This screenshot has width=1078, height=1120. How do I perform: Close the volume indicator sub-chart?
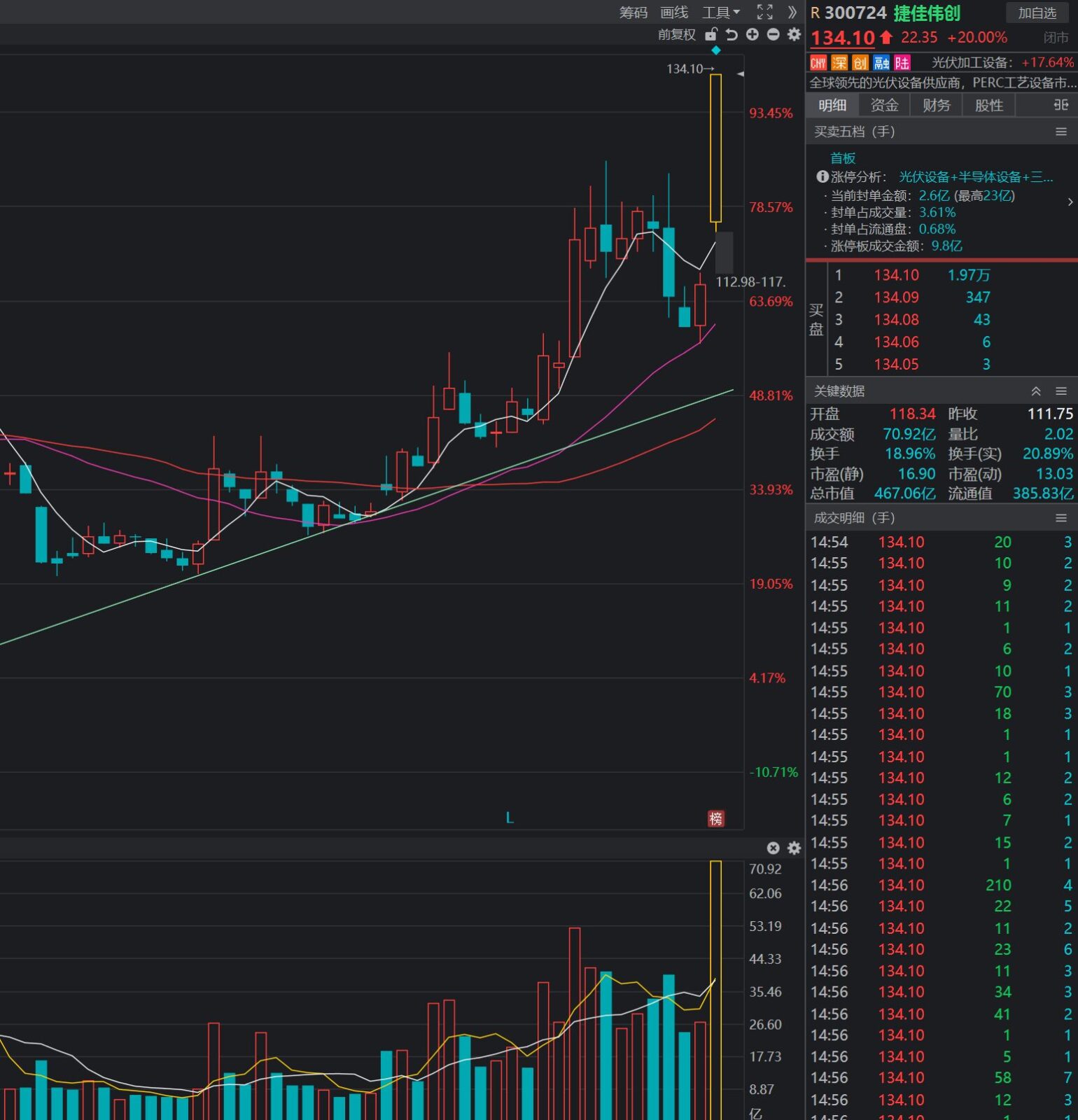773,848
